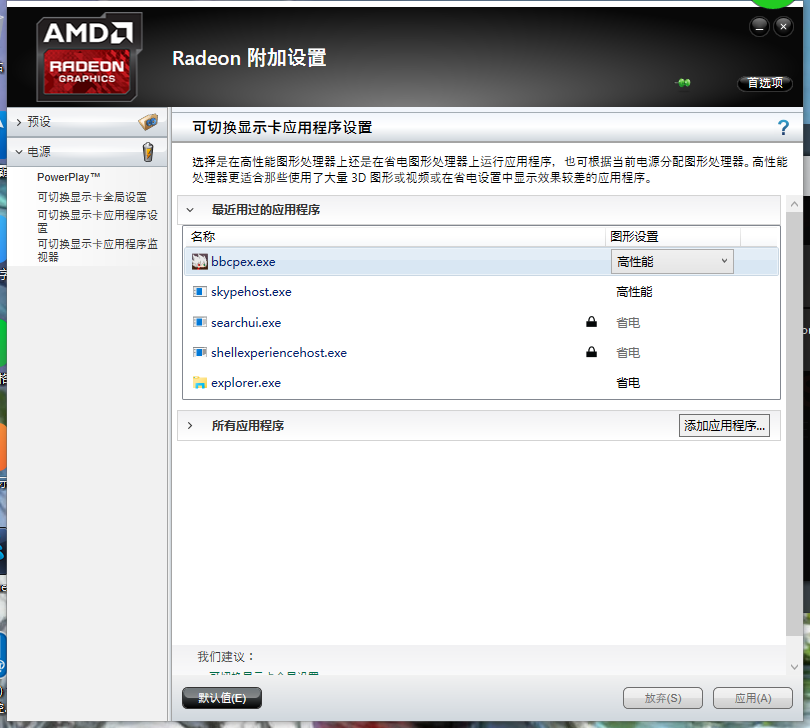Image resolution: width=810 pixels, height=728 pixels.
Task: Open PowerPlay™ settings page
Action: [x=69, y=177]
